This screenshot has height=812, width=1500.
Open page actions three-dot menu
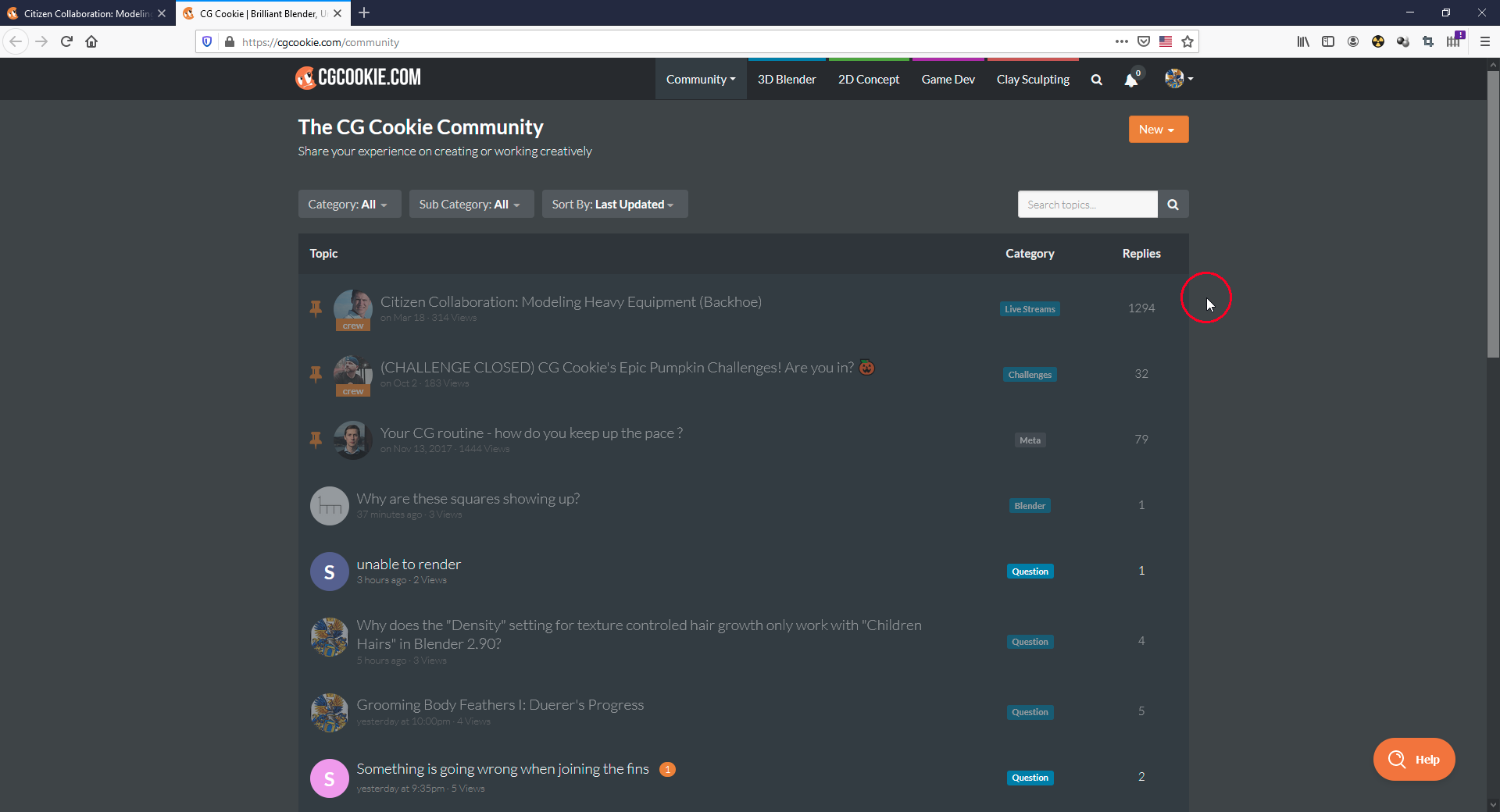coord(1122,41)
